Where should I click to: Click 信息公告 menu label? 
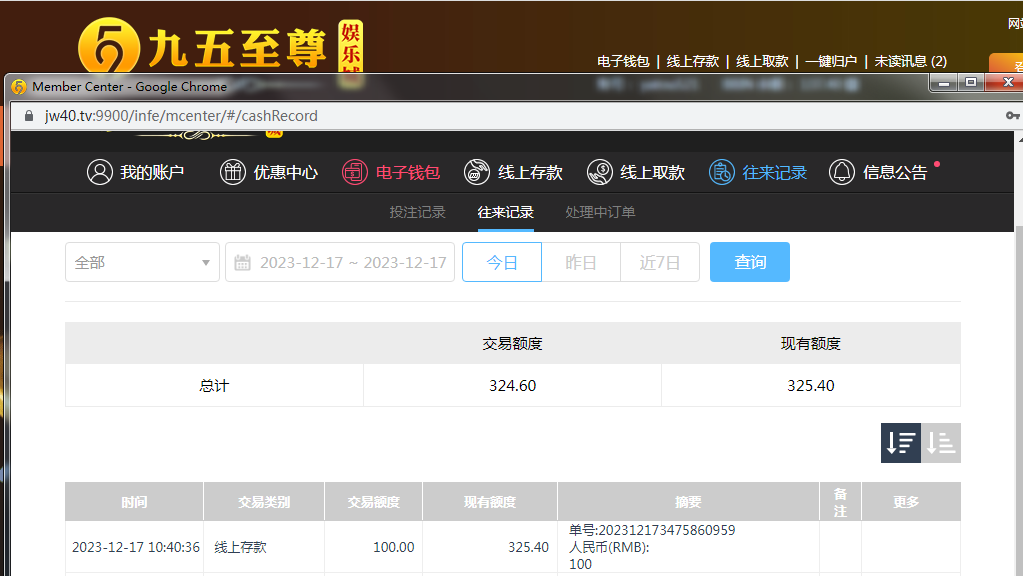(x=894, y=172)
